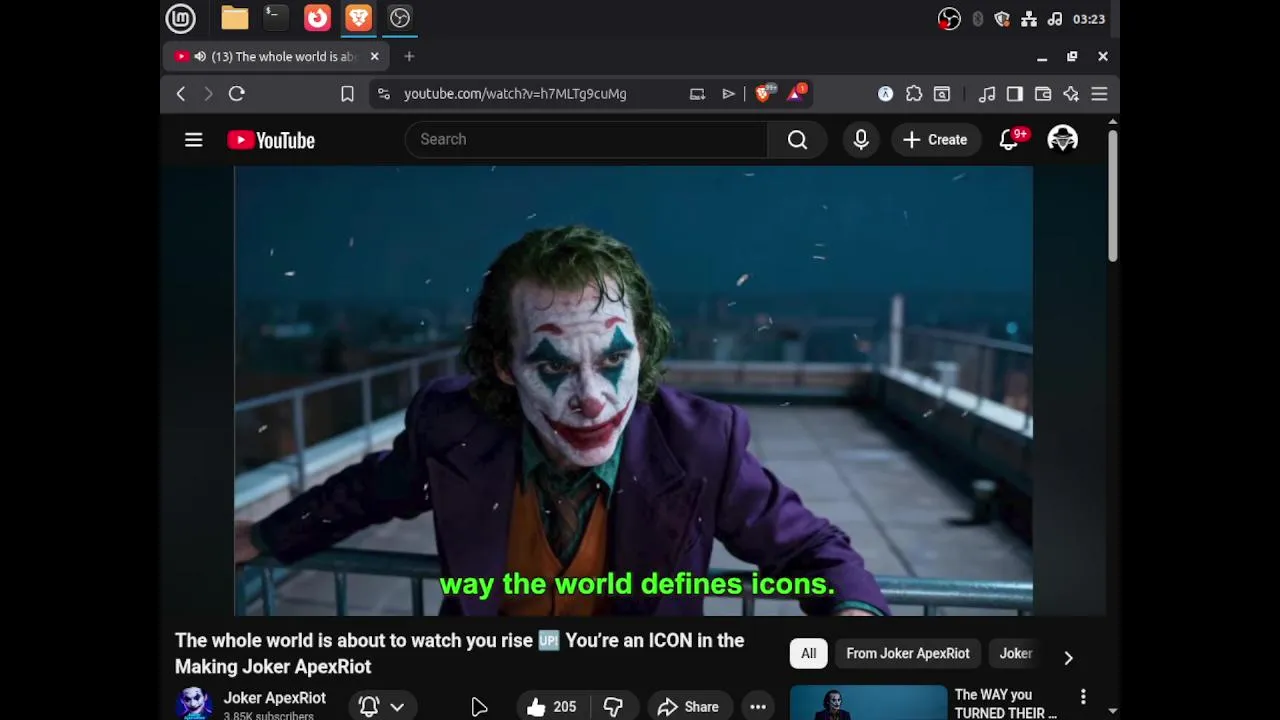Open the round blue extension icon
The height and width of the screenshot is (720, 1280).
(x=886, y=94)
